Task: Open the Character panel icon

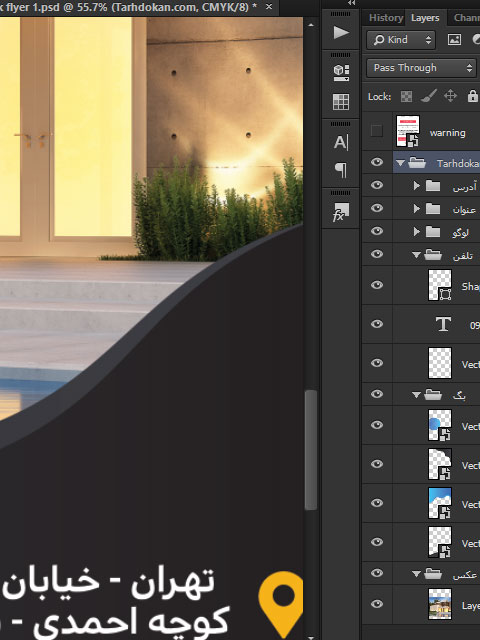Action: click(x=341, y=142)
